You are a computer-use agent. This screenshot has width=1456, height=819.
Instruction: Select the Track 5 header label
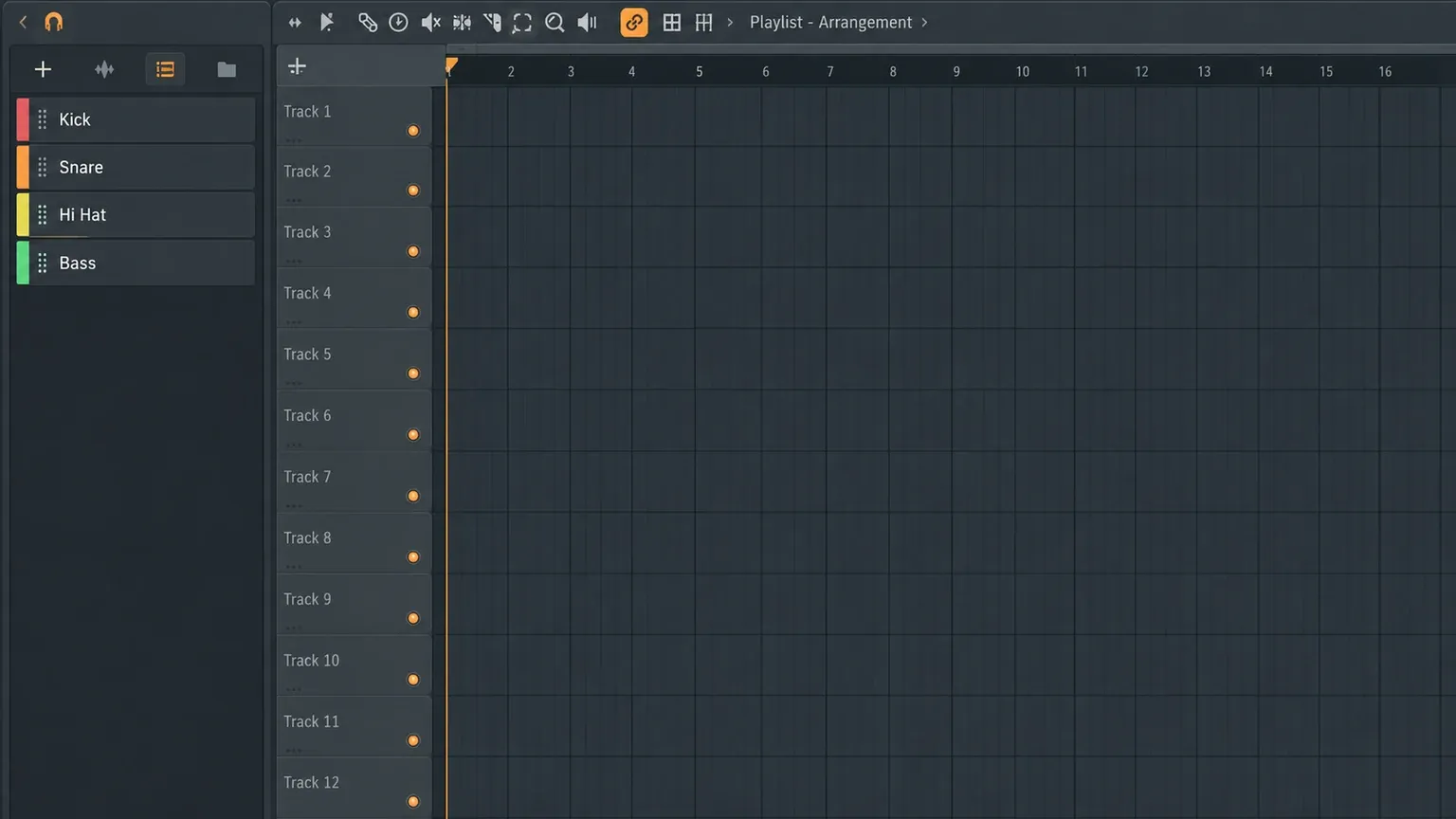tap(307, 354)
